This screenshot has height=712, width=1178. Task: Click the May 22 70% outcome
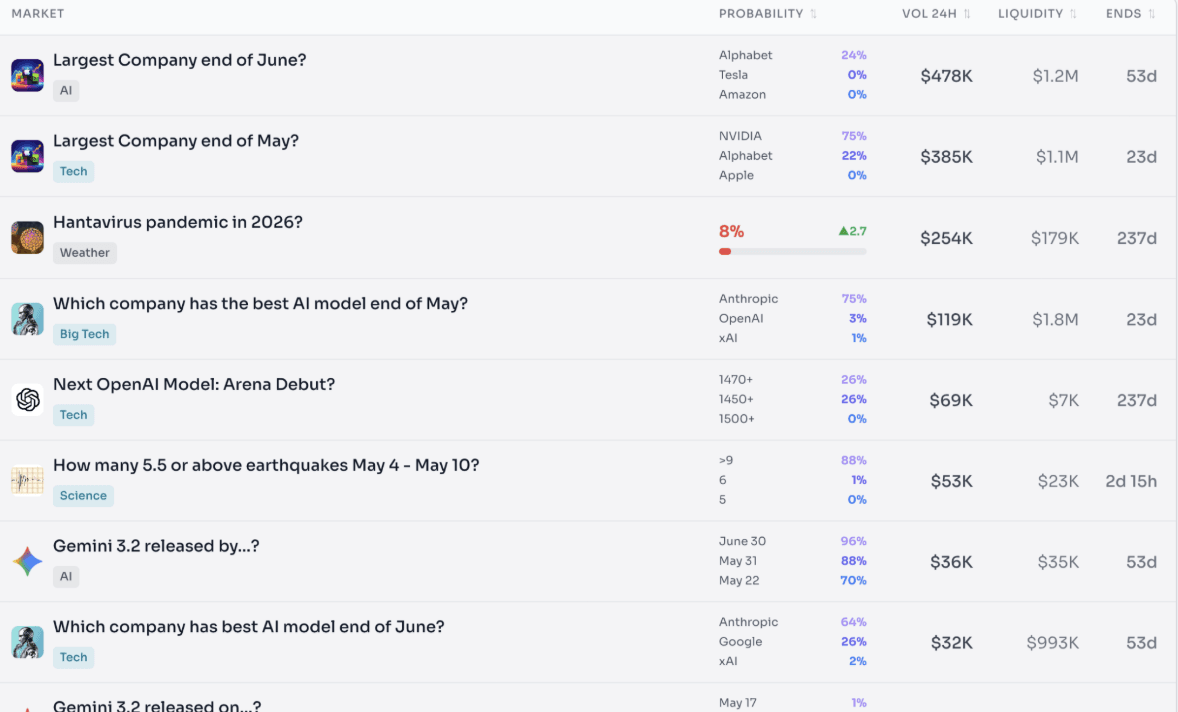[x=793, y=580]
